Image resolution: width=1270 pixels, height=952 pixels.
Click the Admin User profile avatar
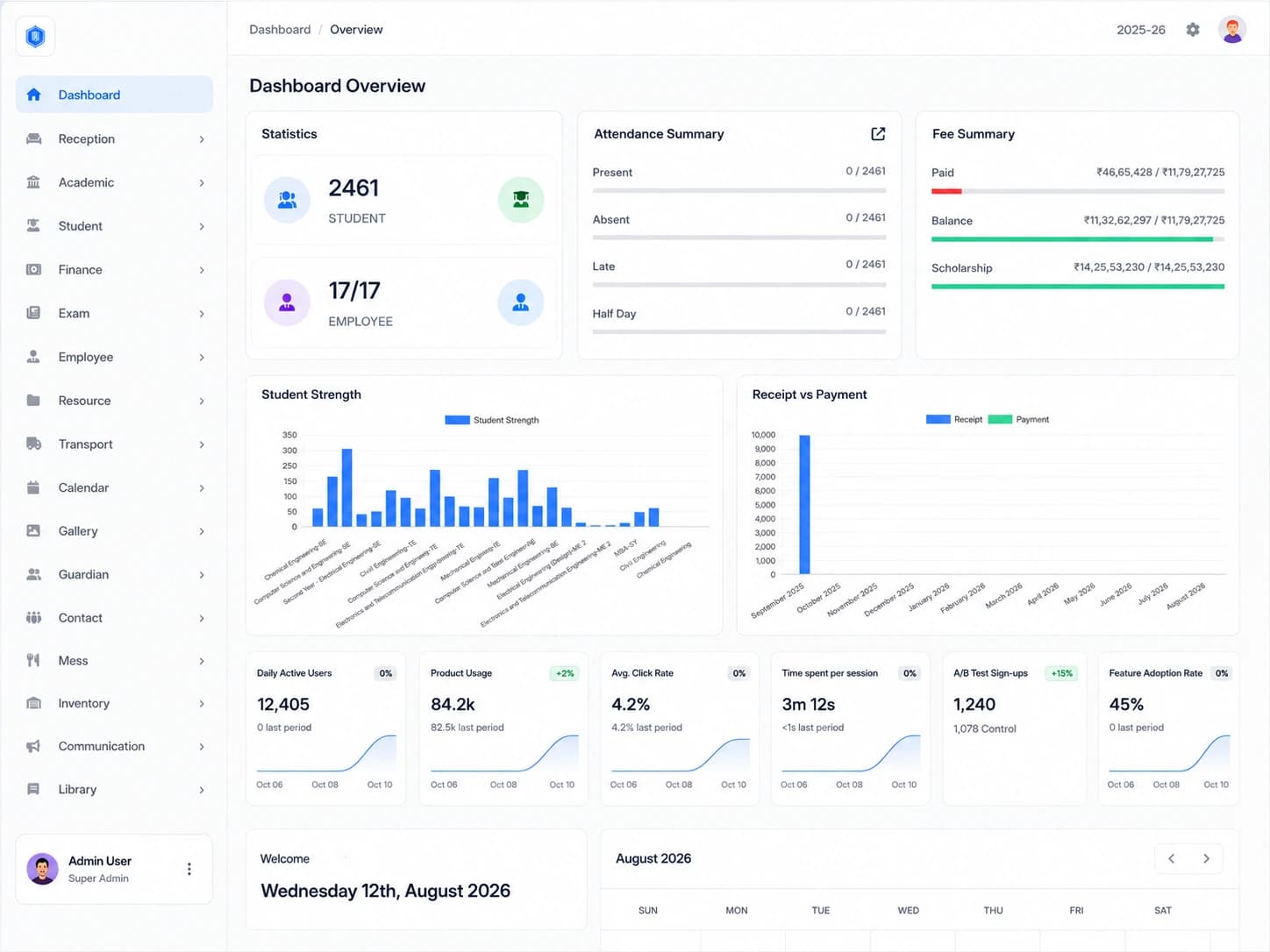tap(42, 869)
